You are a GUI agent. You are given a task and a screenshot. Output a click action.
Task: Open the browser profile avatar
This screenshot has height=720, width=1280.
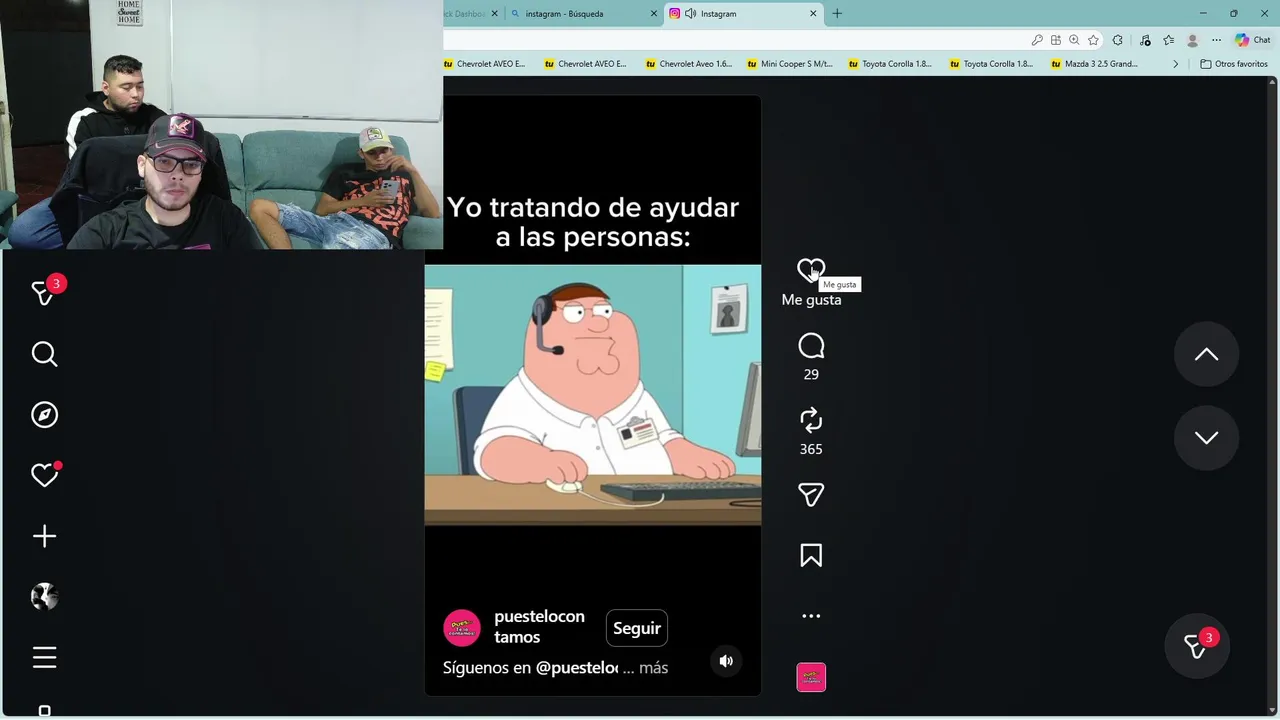[x=1192, y=40]
